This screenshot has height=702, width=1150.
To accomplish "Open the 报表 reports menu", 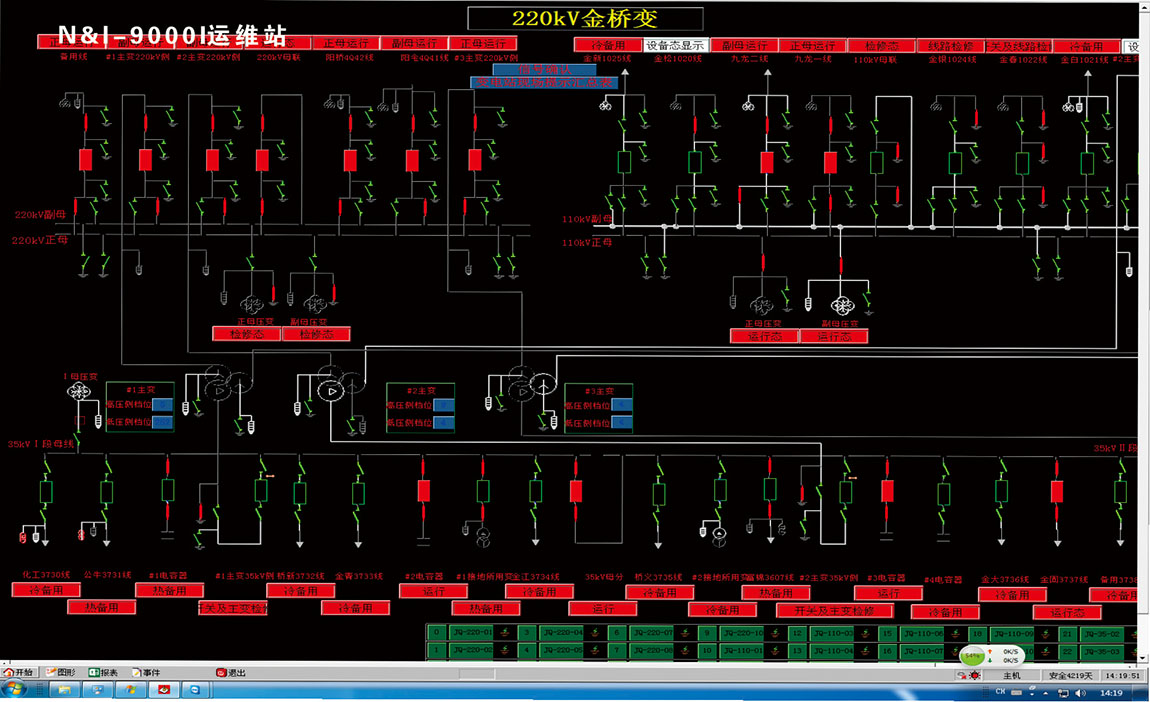I will tap(103, 673).
